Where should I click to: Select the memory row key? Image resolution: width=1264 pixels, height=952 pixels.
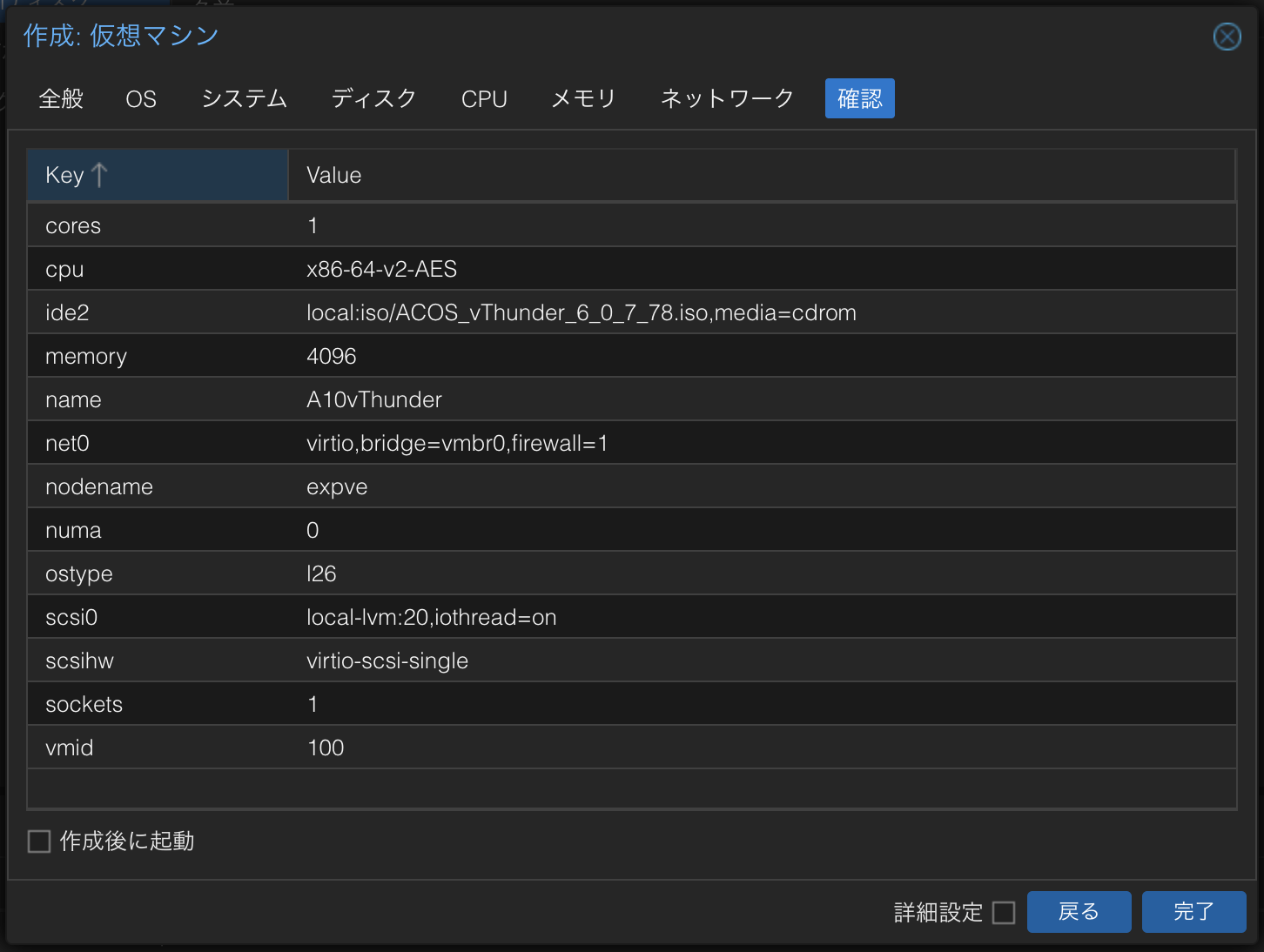(86, 357)
